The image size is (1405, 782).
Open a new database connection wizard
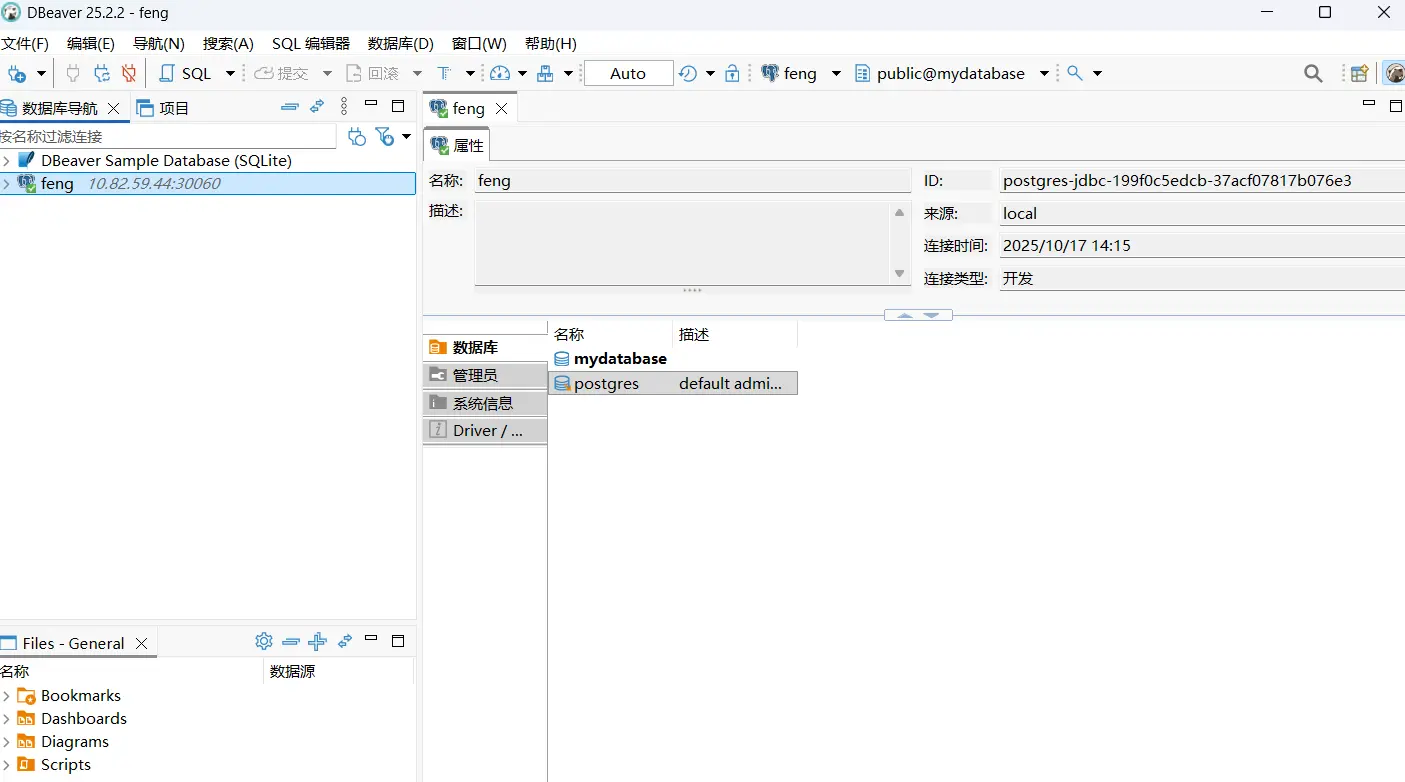[x=18, y=73]
